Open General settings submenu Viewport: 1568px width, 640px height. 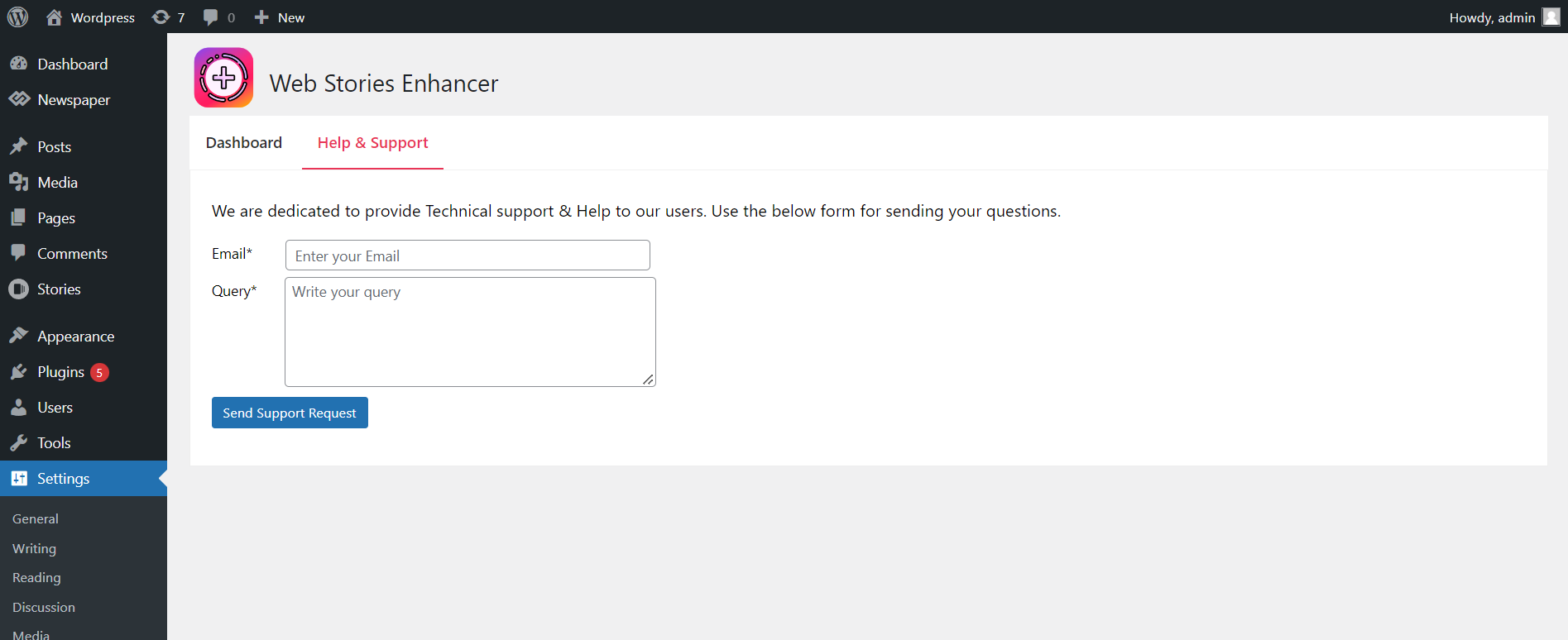(x=36, y=518)
